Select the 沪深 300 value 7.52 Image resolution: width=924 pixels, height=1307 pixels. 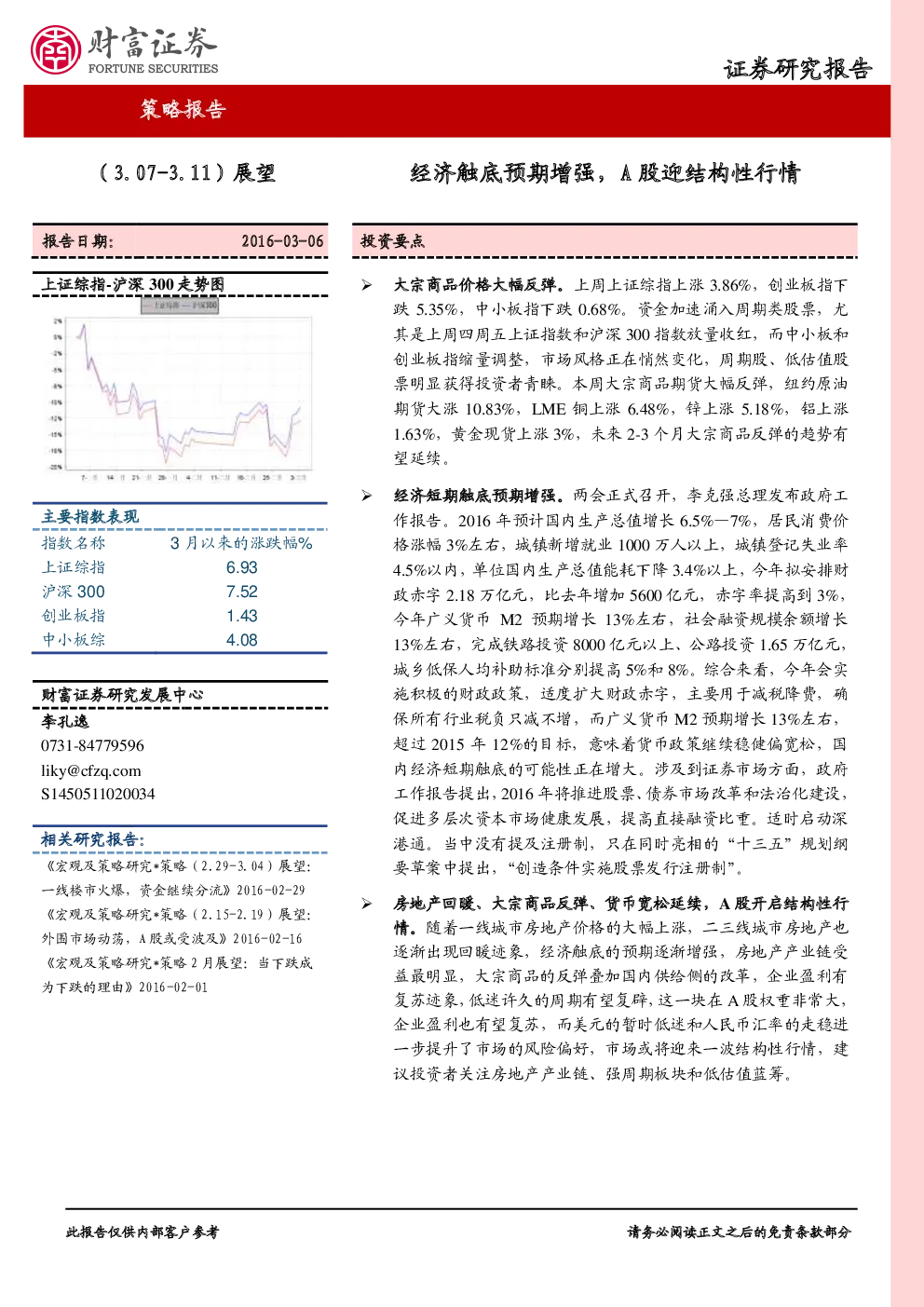pos(242,592)
